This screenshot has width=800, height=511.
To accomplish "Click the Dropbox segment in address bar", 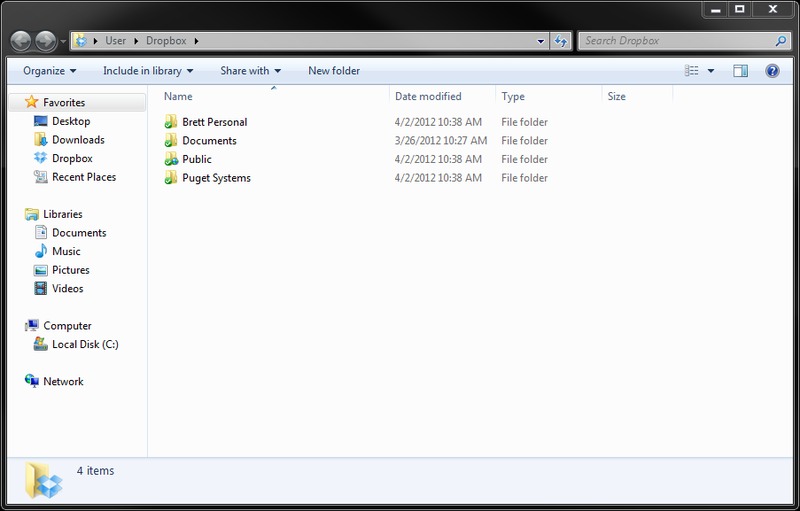I will [167, 41].
